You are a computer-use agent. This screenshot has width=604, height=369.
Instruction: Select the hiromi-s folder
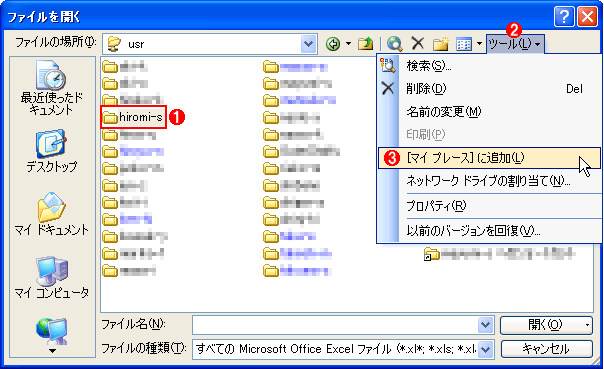(x=133, y=117)
